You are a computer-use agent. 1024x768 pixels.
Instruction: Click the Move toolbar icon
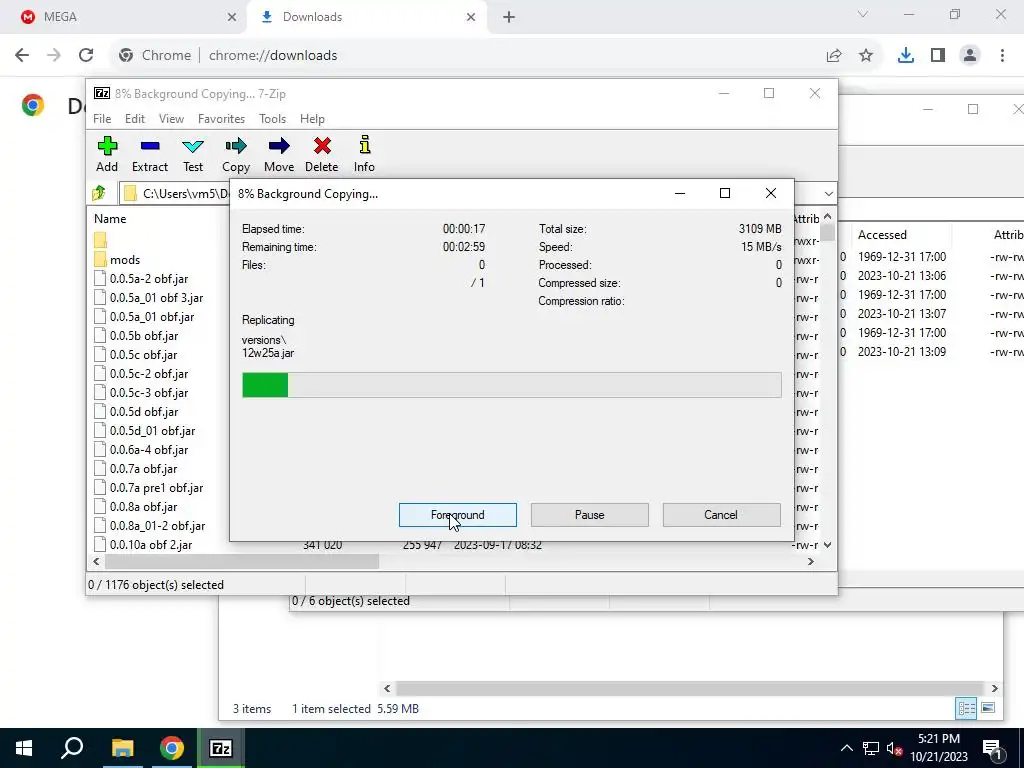[279, 154]
